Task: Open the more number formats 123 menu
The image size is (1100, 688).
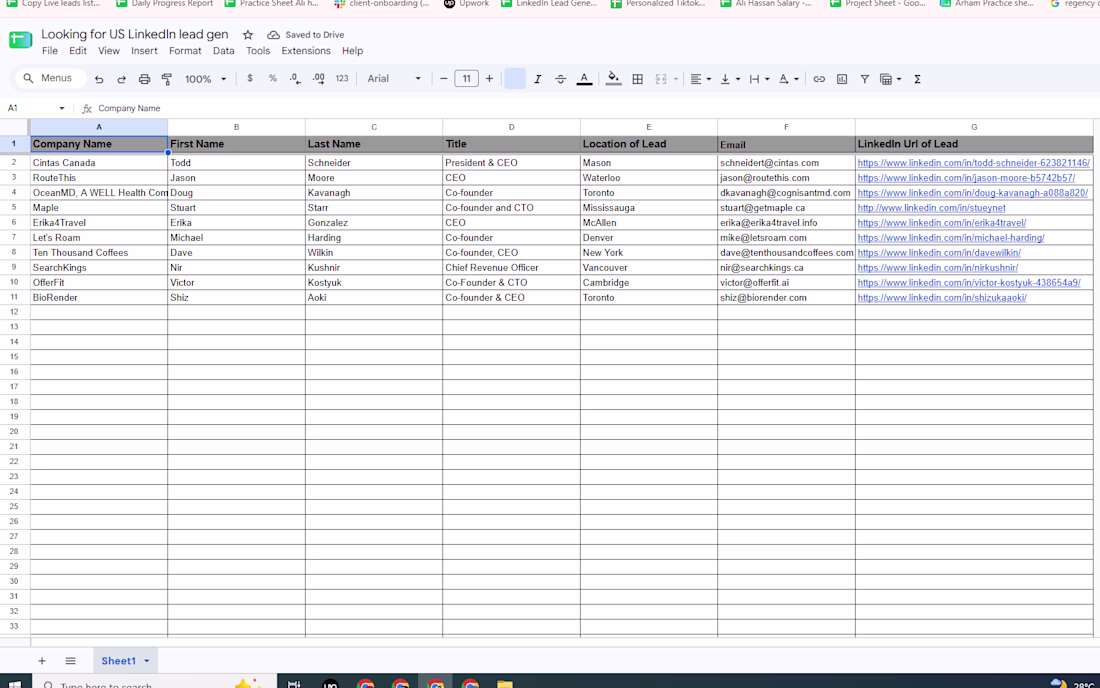Action: [342, 79]
